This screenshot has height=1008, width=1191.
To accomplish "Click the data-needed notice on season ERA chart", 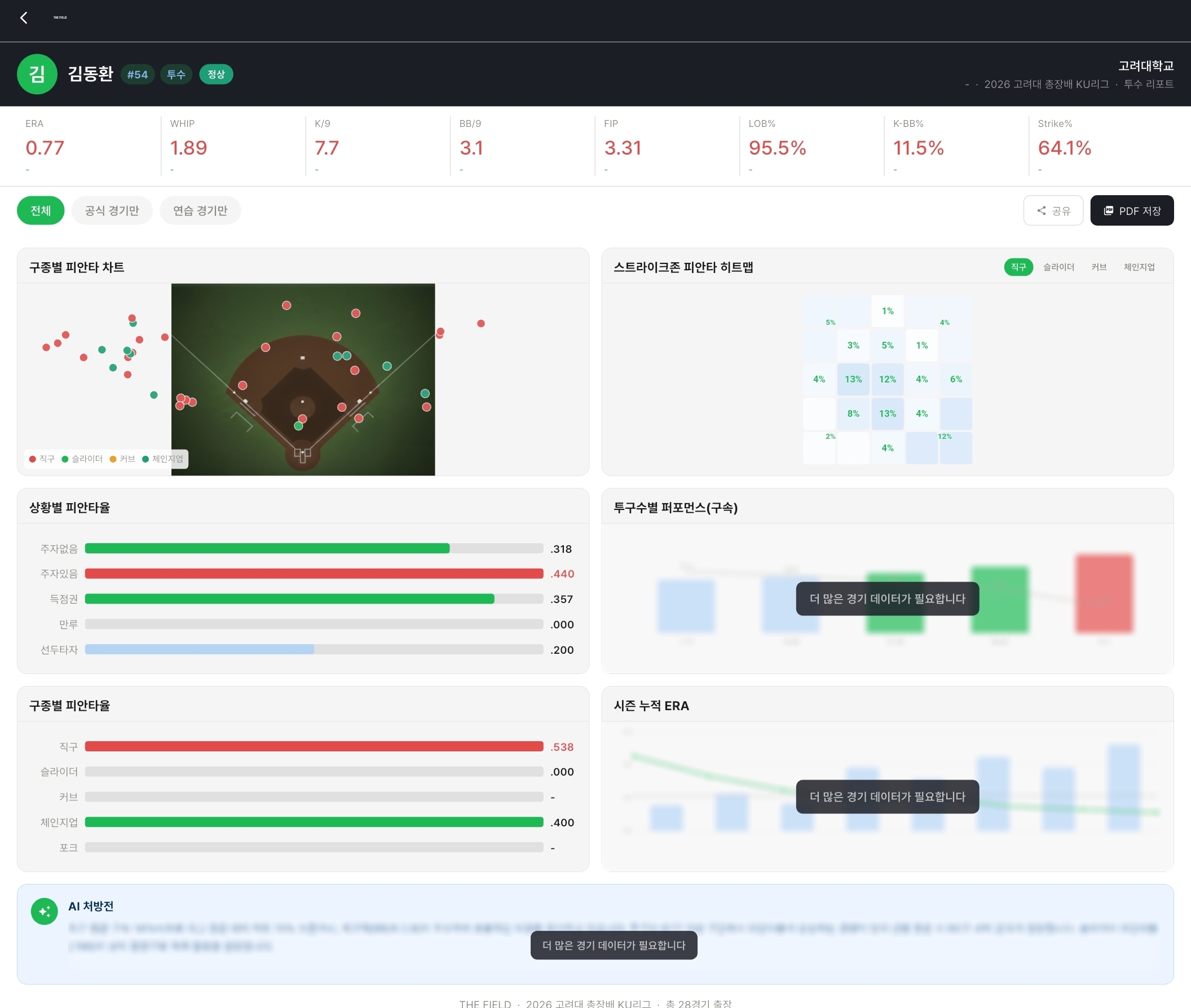I will coord(887,796).
